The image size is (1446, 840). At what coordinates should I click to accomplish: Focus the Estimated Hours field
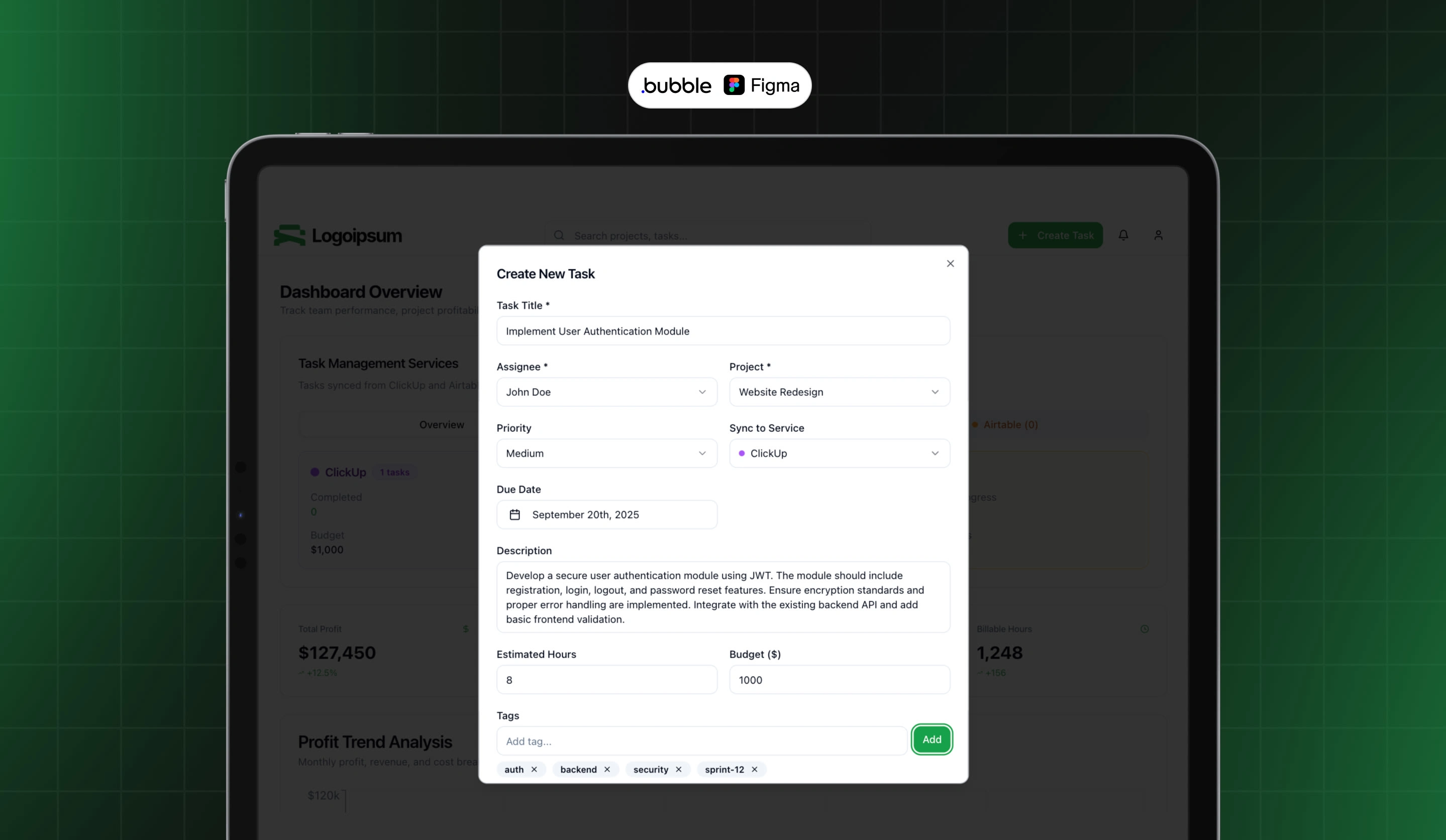point(606,680)
